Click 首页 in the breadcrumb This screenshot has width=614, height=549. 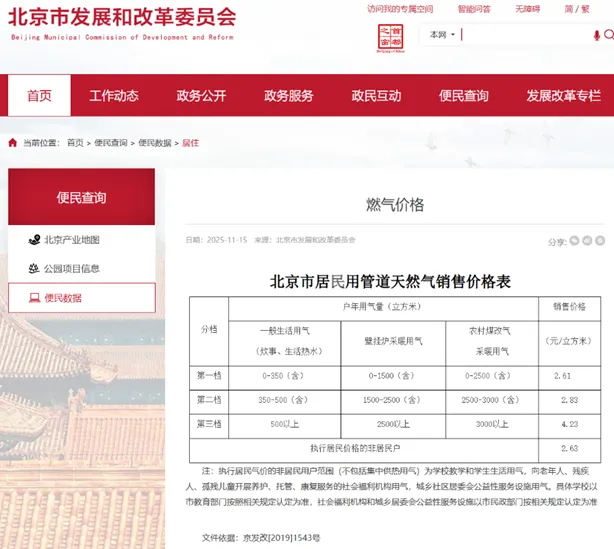coord(75,143)
